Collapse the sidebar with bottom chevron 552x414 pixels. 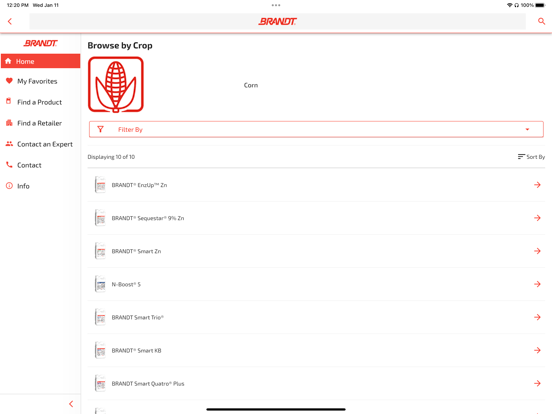click(71, 404)
